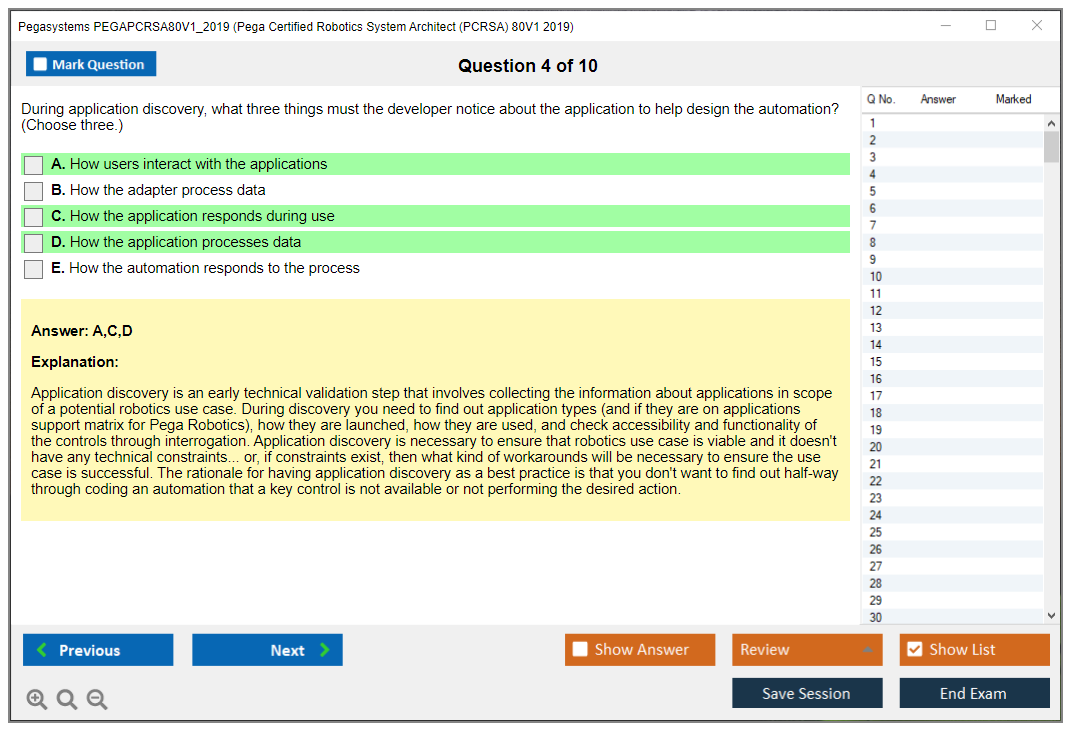Click the green right chevron on Next

pos(325,650)
